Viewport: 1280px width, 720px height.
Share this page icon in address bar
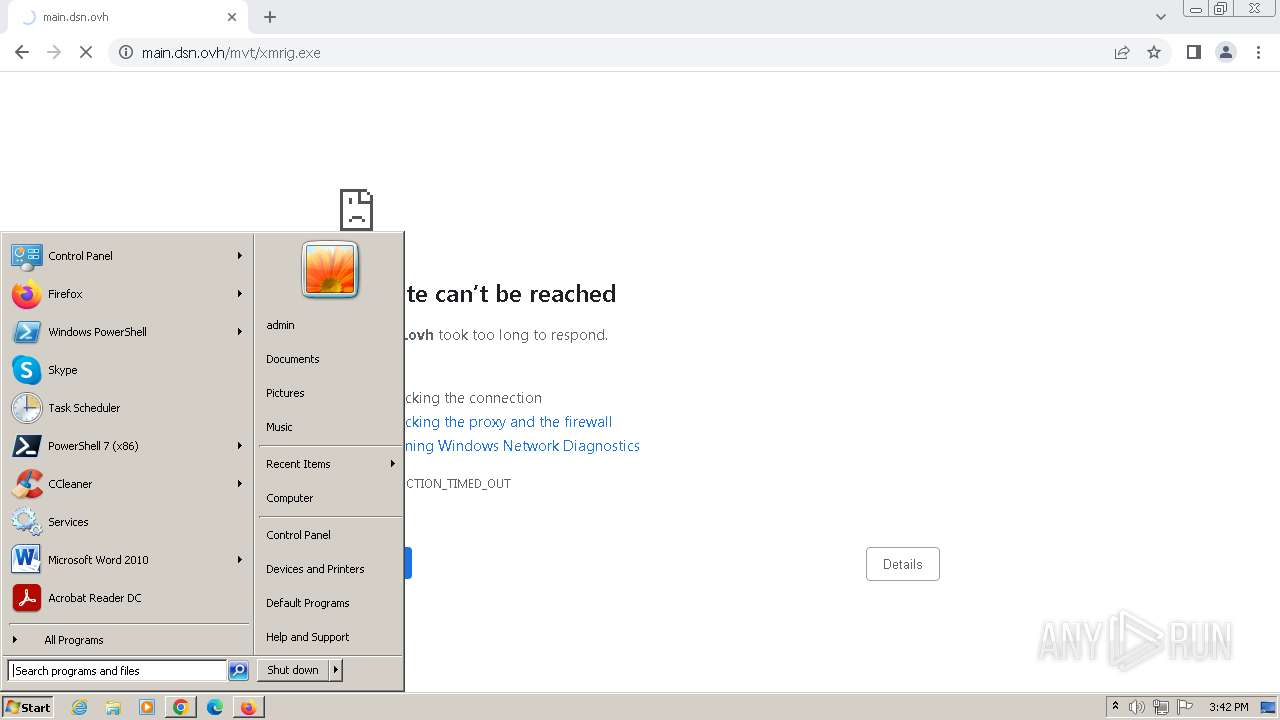1122,52
